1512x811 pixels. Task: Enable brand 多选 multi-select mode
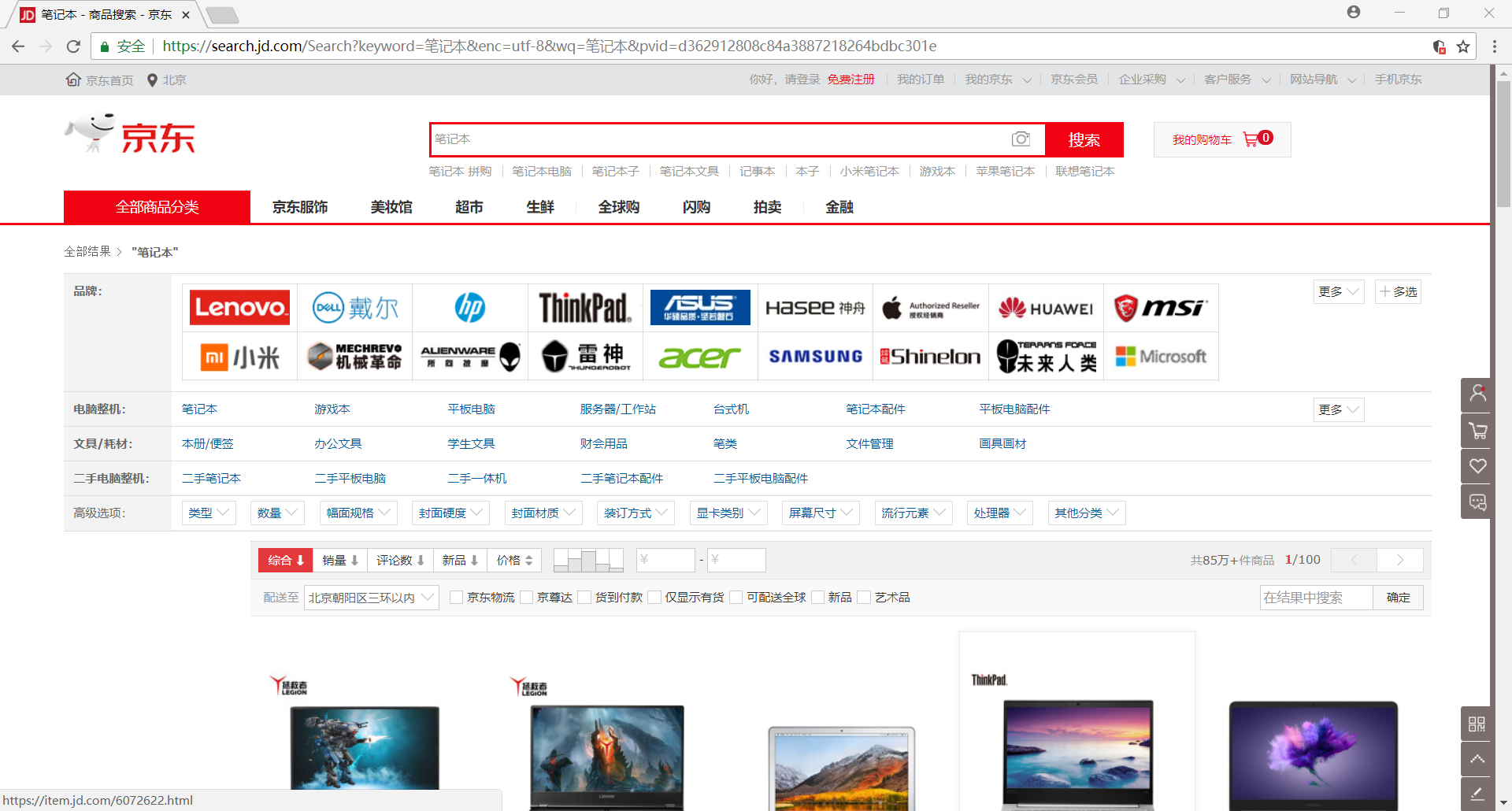click(x=1398, y=292)
